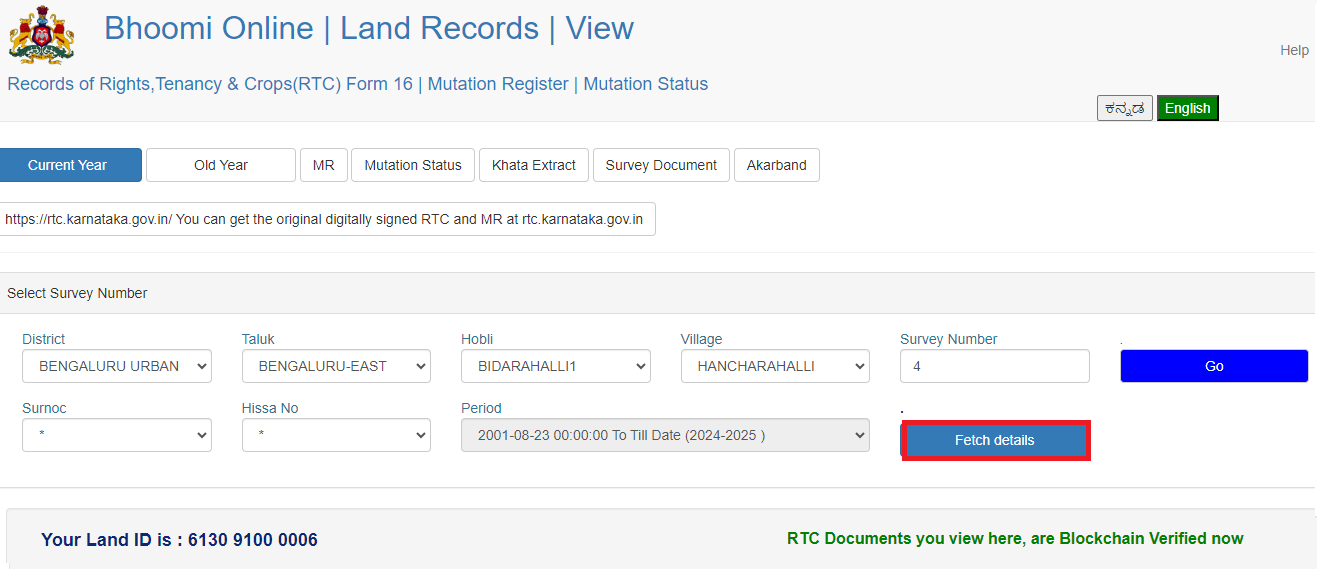Focus the Survey Number input field
Viewport: 1317px width, 569px height.
tap(994, 366)
